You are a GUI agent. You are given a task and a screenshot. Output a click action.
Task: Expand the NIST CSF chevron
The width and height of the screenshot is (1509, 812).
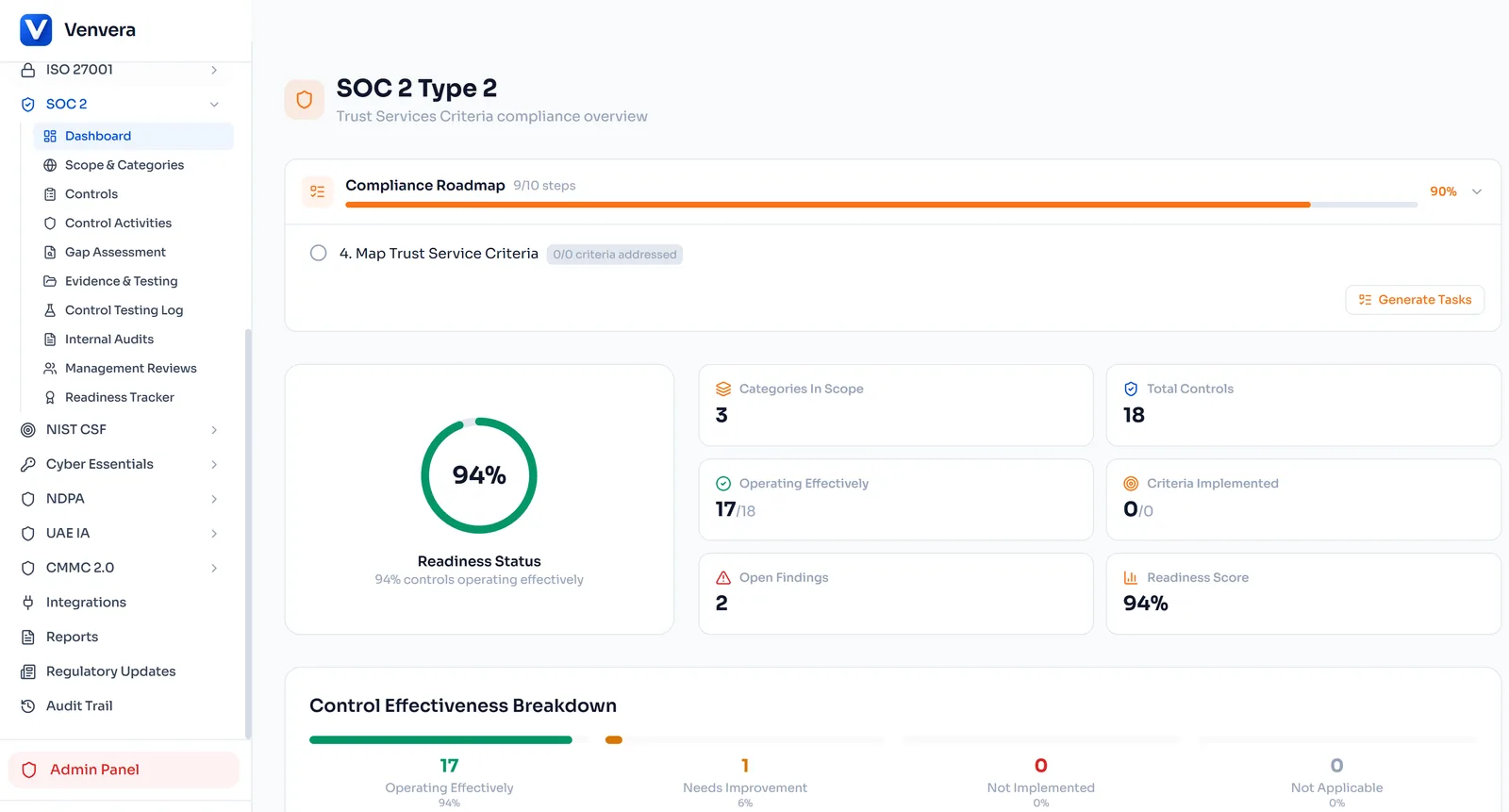coord(214,430)
